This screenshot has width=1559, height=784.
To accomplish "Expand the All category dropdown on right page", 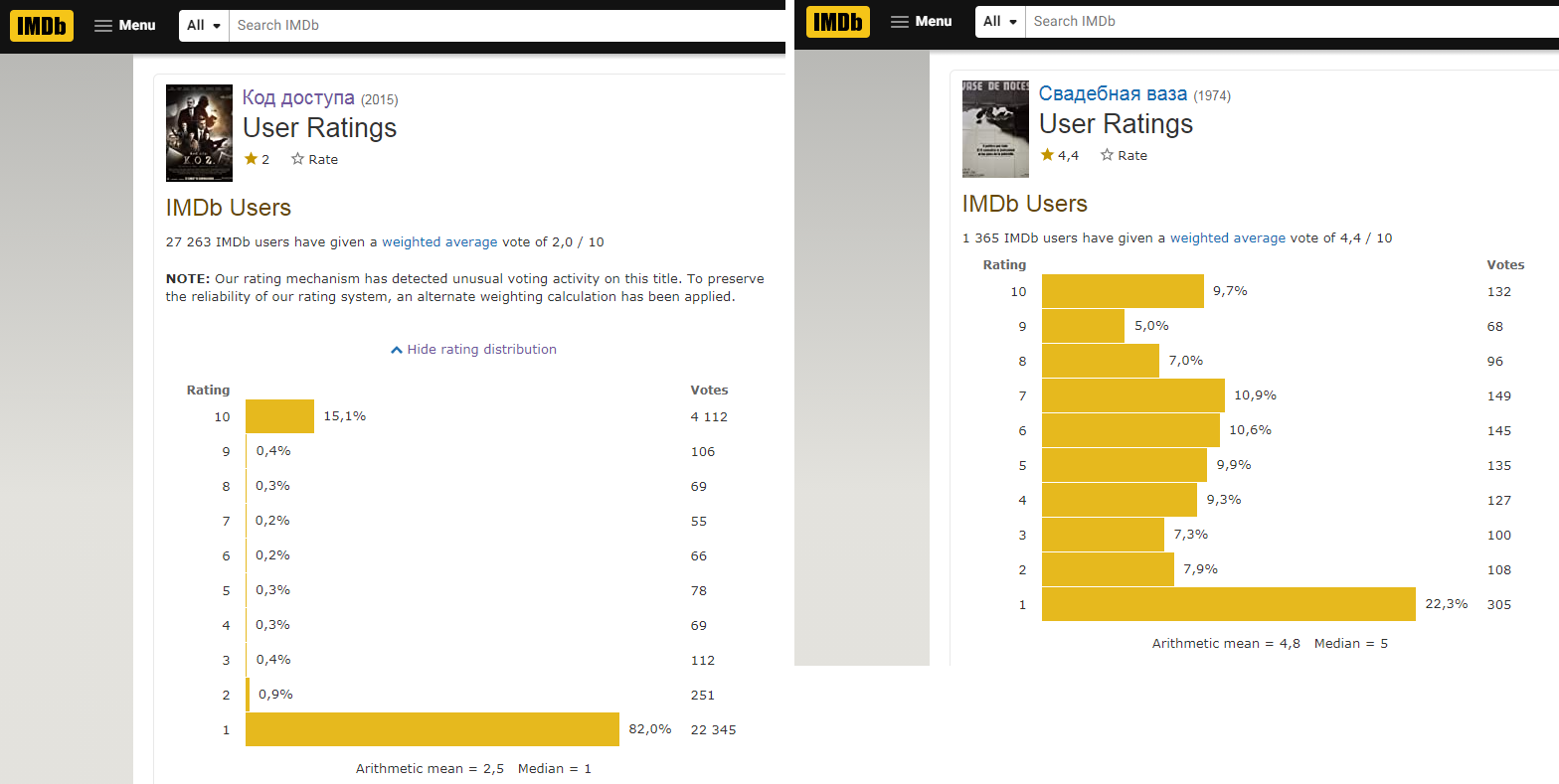I will point(1000,21).
